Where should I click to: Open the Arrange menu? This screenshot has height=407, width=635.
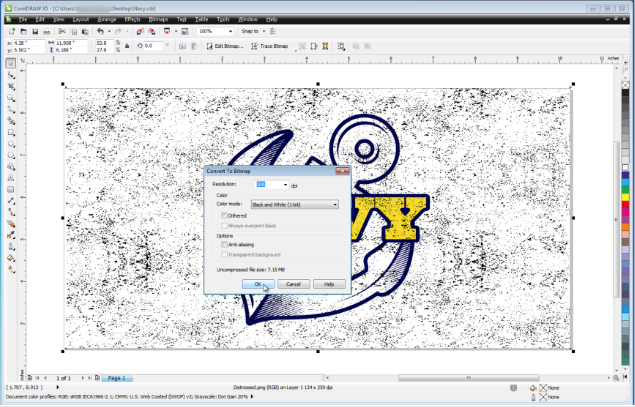point(107,19)
